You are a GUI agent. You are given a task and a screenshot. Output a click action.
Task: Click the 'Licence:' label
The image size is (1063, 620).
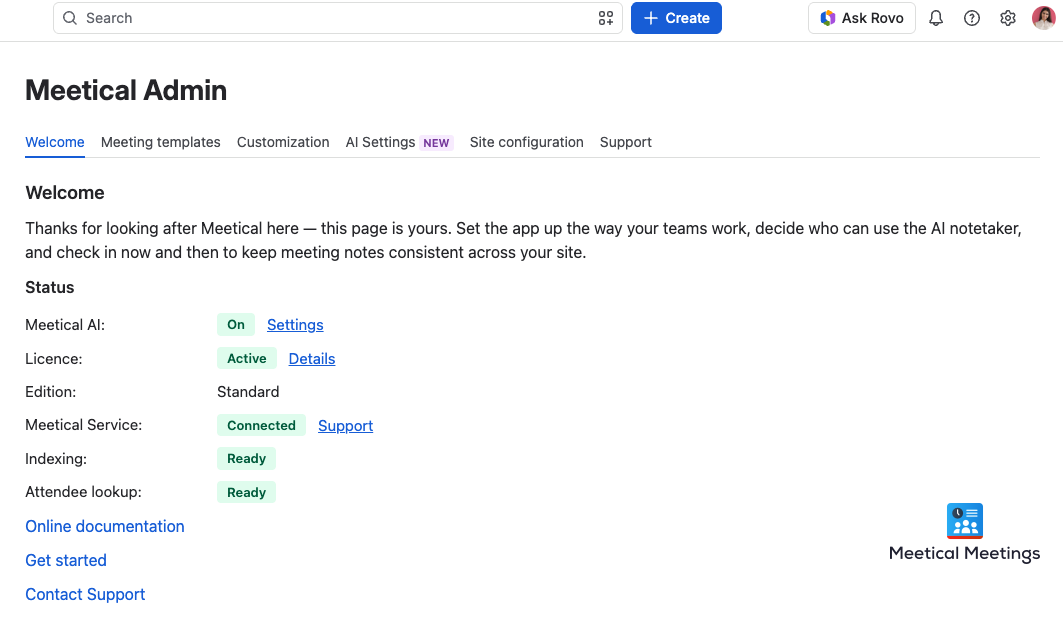(54, 359)
